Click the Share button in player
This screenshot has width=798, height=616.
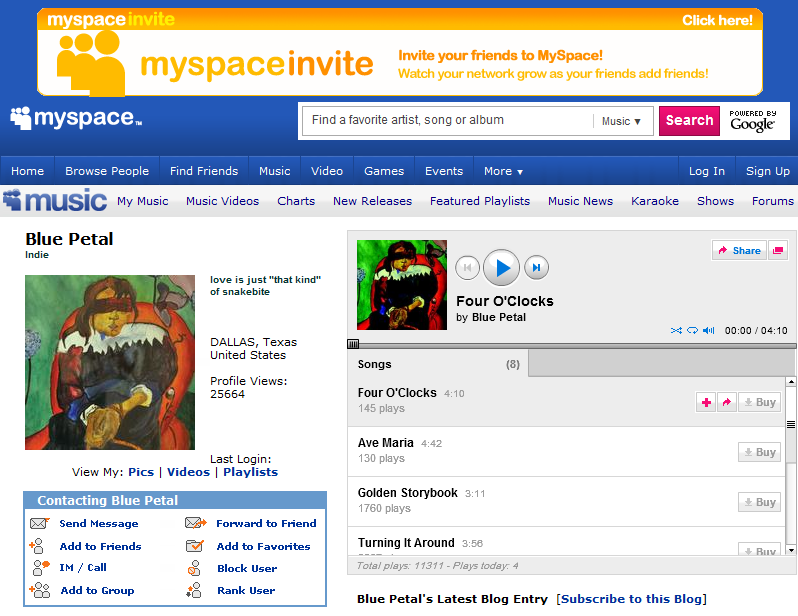[739, 250]
